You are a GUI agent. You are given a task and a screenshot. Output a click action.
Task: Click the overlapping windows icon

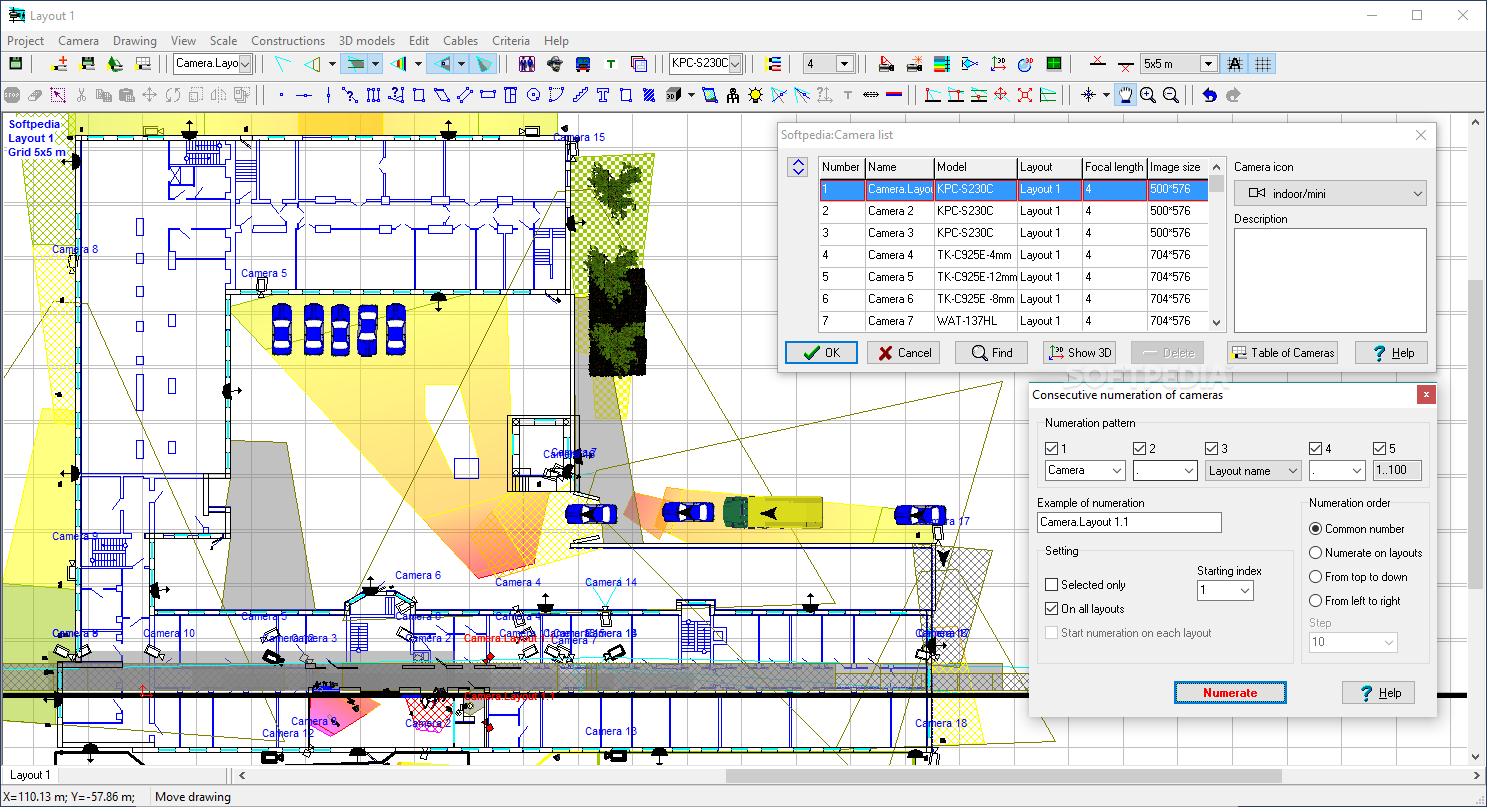(x=639, y=64)
